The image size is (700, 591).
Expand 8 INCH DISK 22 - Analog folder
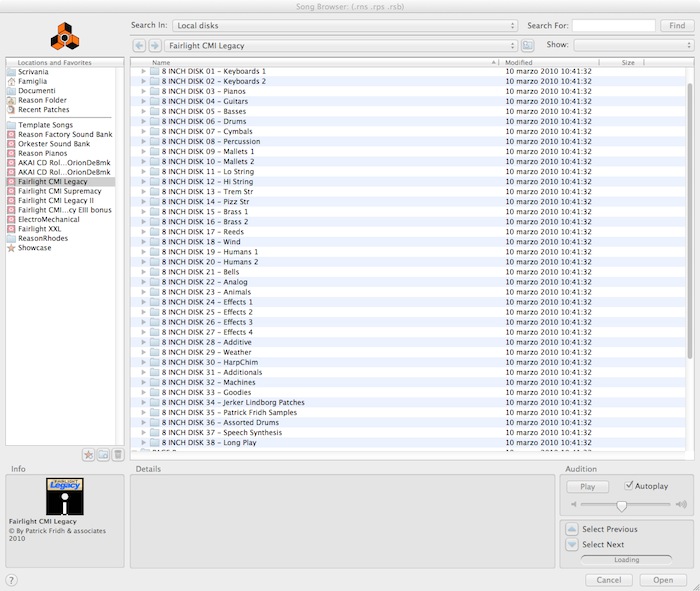[144, 282]
